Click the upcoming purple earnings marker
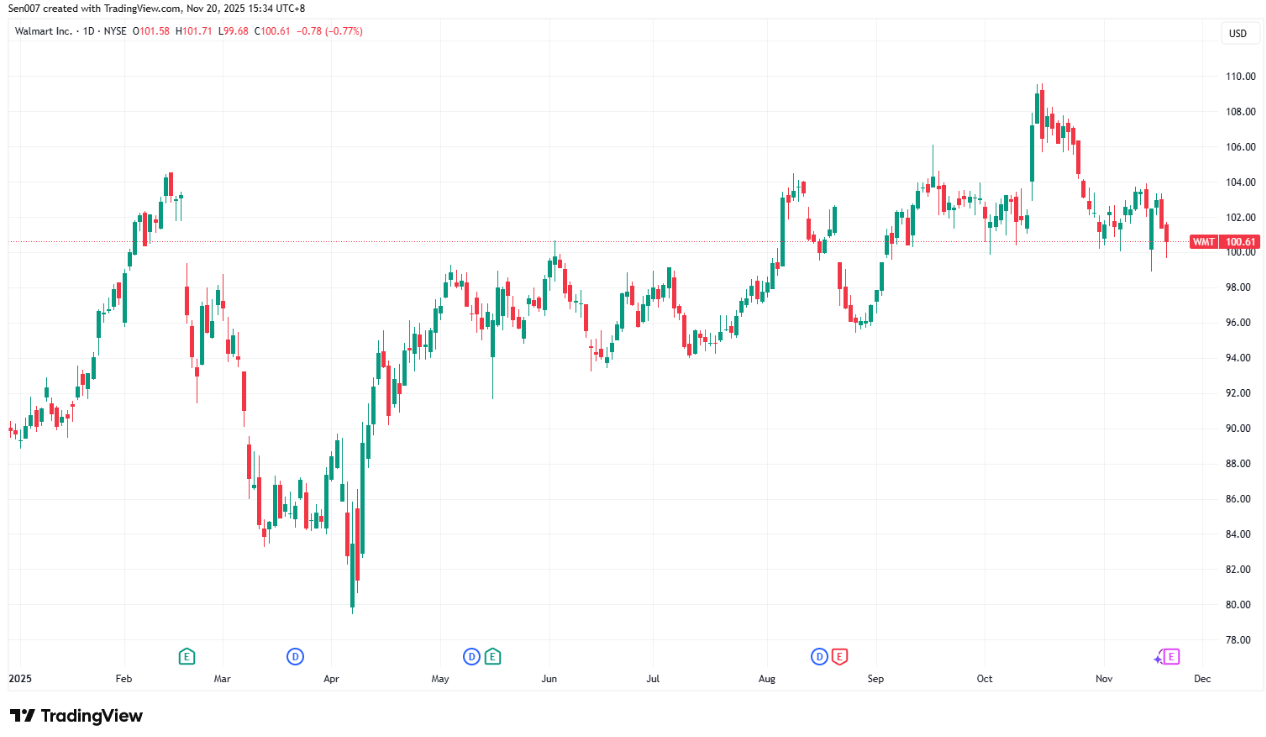This screenshot has height=737, width=1266. click(x=1171, y=657)
